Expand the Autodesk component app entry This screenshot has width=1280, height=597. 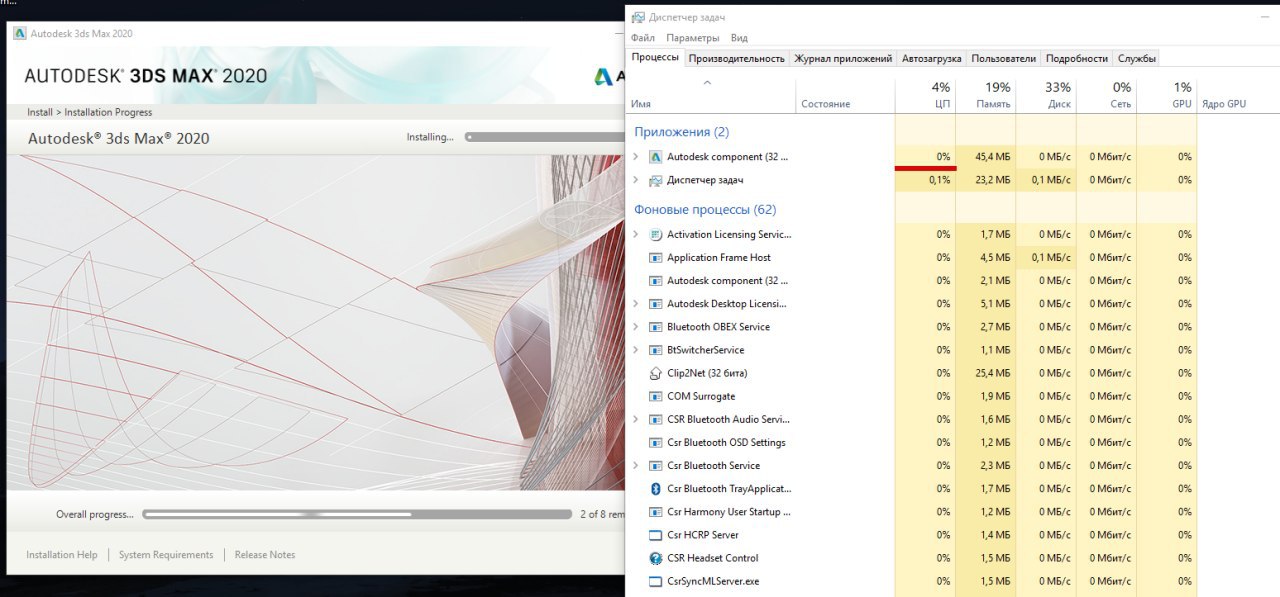(636, 157)
